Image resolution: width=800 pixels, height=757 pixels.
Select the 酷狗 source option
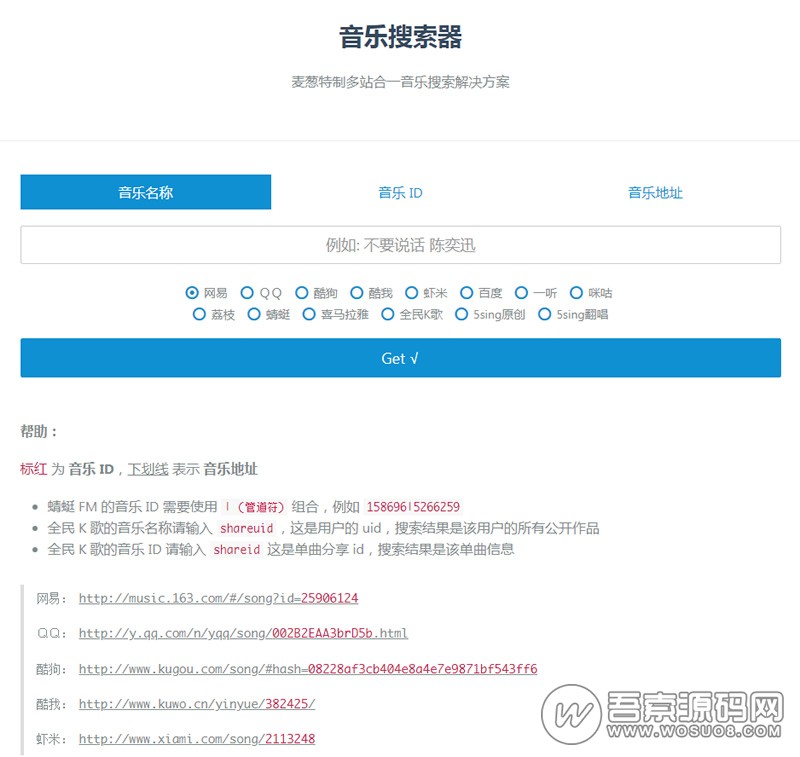302,293
